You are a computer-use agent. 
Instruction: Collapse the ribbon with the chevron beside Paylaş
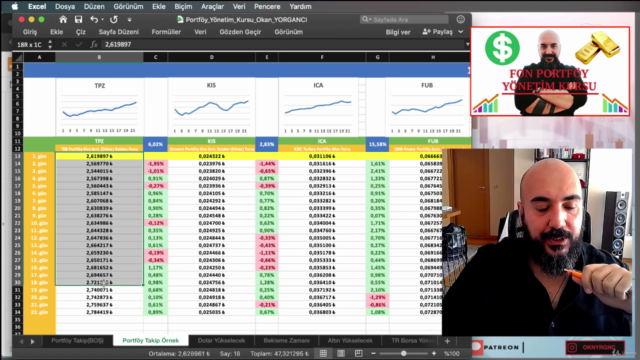461,32
